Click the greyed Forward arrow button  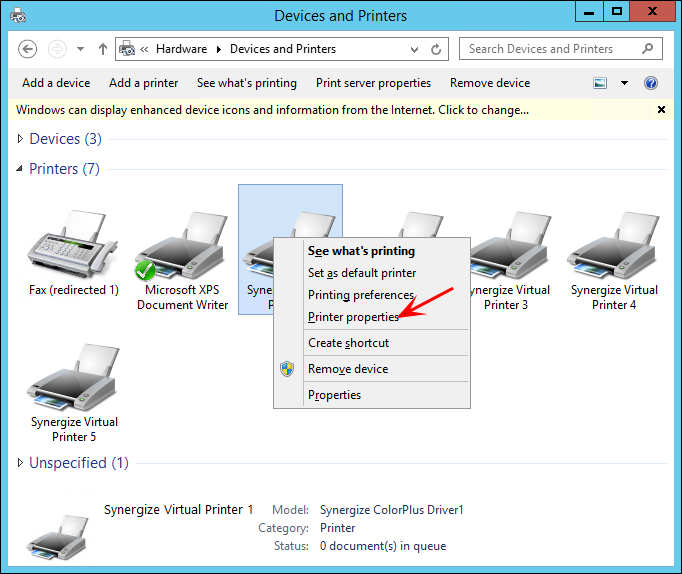tap(57, 49)
